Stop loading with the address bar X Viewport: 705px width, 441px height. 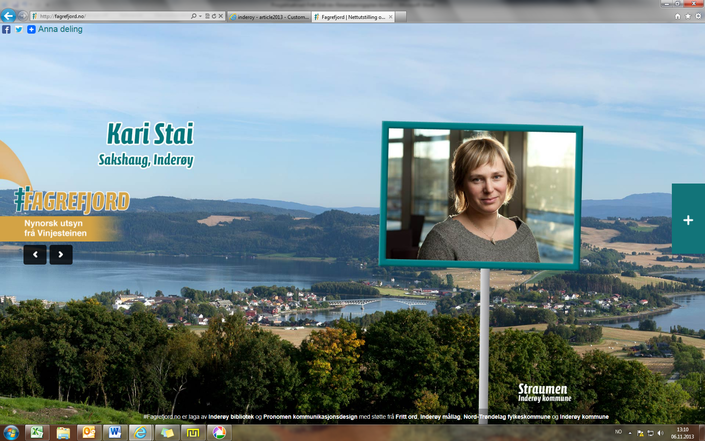pos(221,16)
